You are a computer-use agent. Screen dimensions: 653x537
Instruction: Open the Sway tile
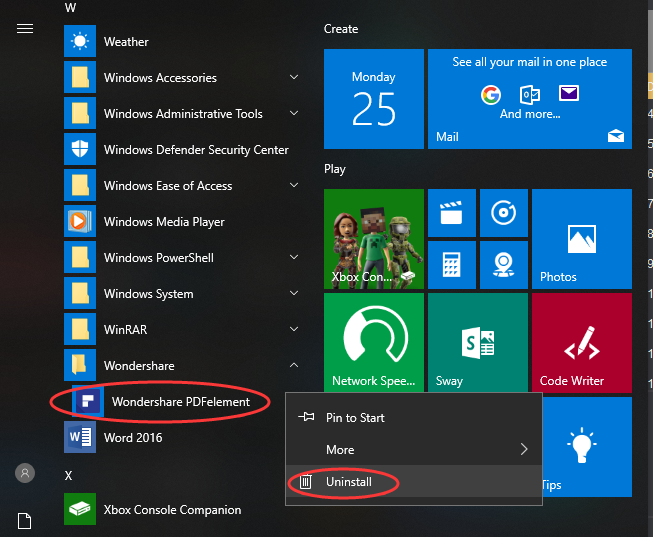click(478, 342)
